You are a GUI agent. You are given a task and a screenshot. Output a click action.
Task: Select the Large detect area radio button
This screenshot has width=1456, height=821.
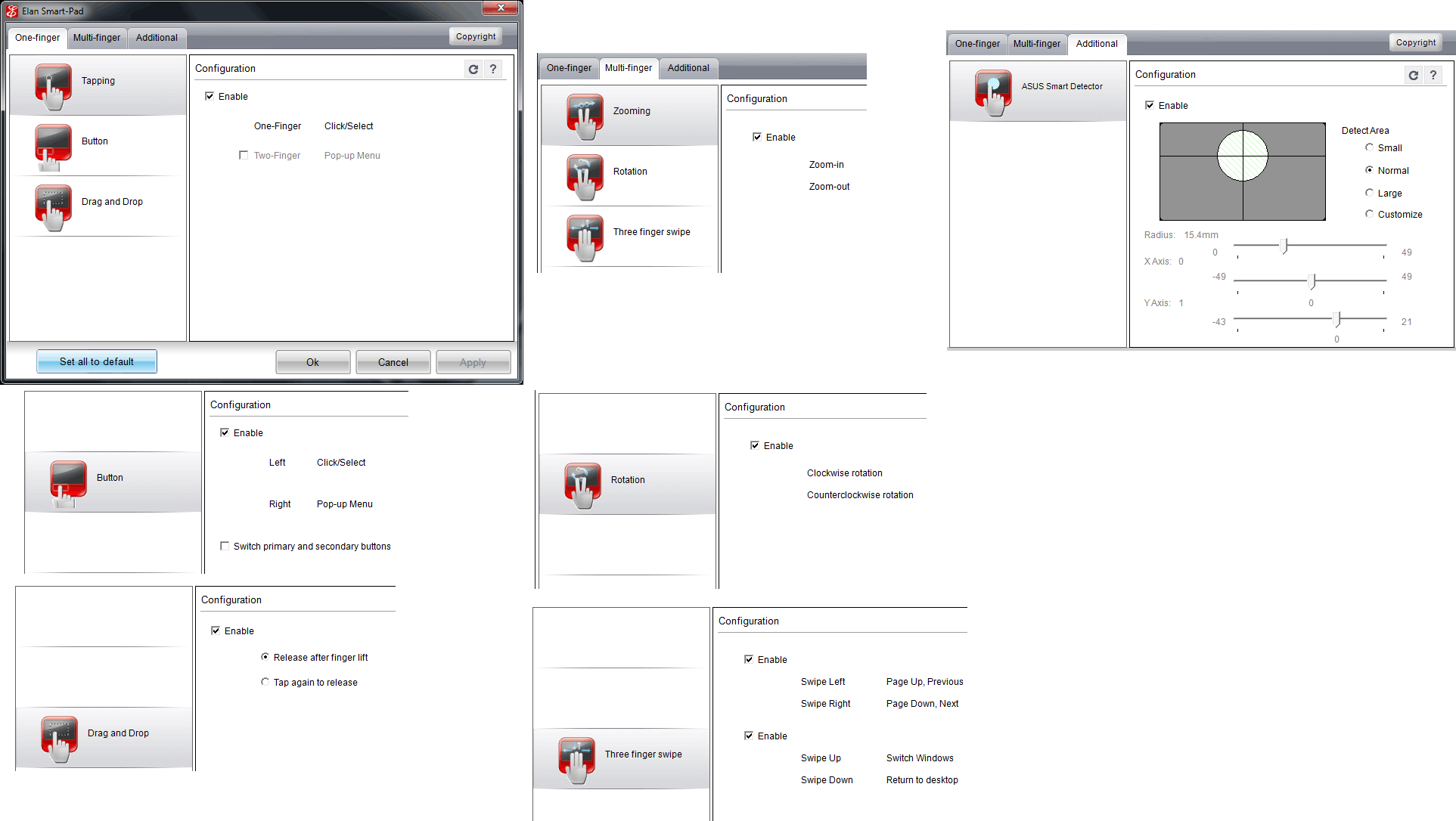click(1368, 192)
